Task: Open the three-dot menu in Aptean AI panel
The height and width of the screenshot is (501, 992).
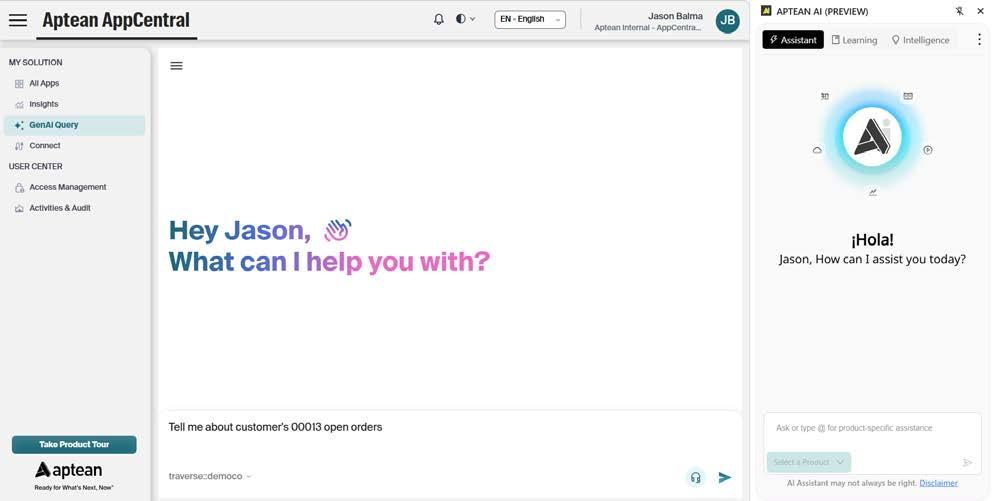Action: 979,40
